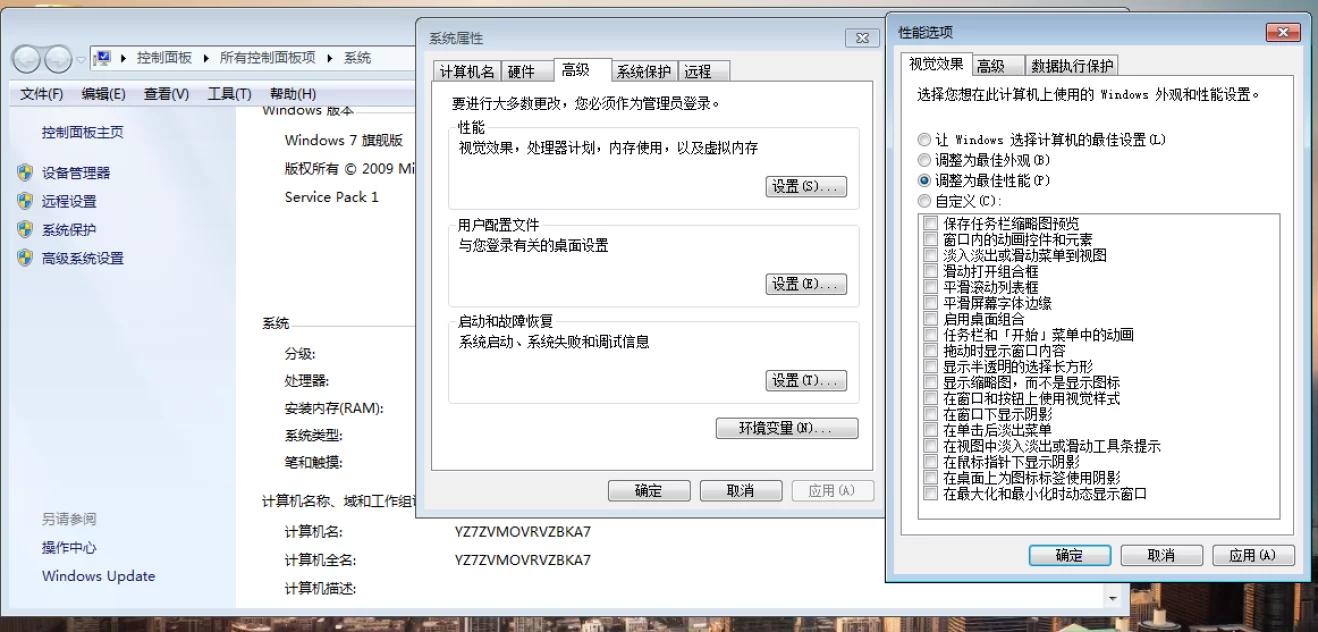1318x632 pixels.
Task: Click the 环境变量(N) button
Action: (x=787, y=428)
